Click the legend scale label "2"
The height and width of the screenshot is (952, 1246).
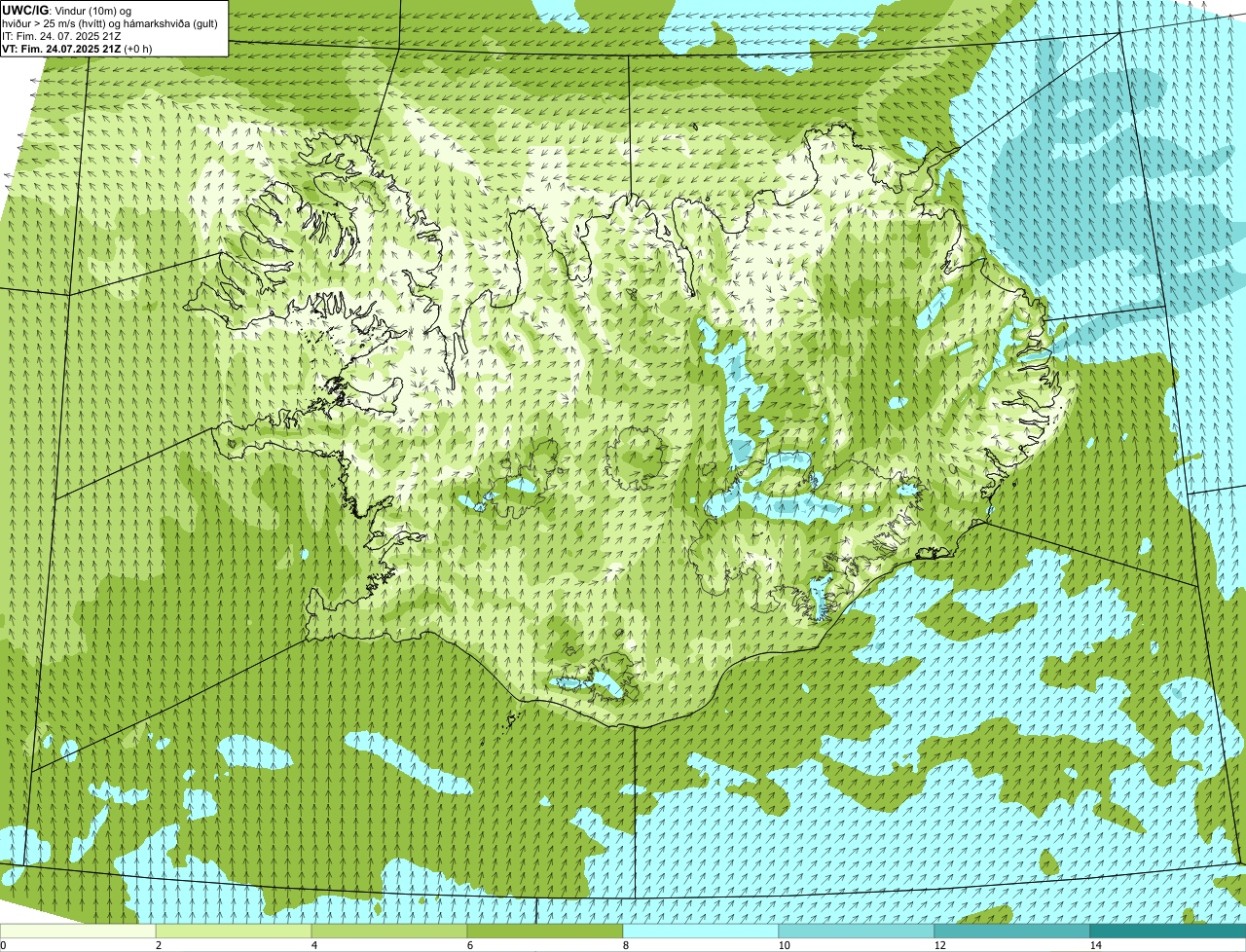pos(158,945)
